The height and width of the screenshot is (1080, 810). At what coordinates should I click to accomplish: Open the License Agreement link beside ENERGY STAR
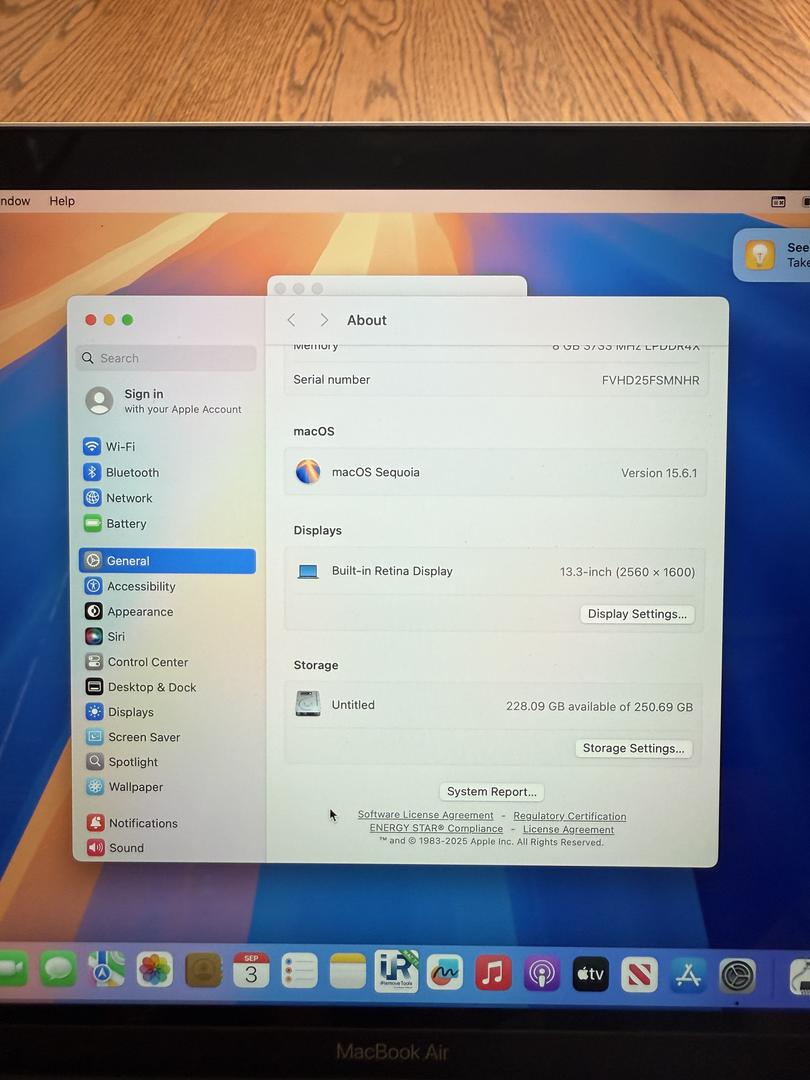click(568, 829)
